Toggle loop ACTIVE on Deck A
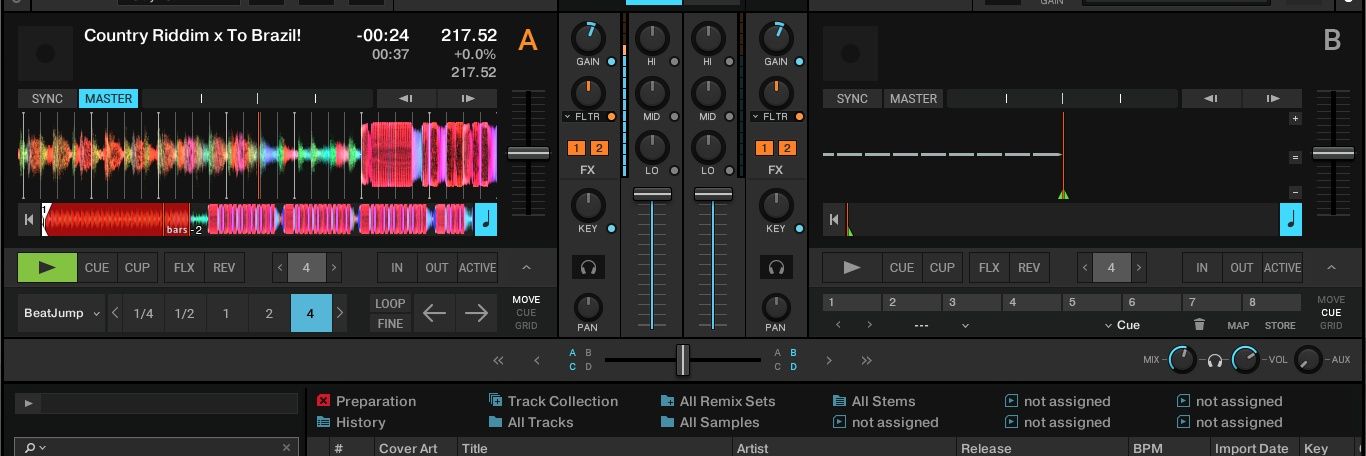The image size is (1366, 456). point(477,268)
